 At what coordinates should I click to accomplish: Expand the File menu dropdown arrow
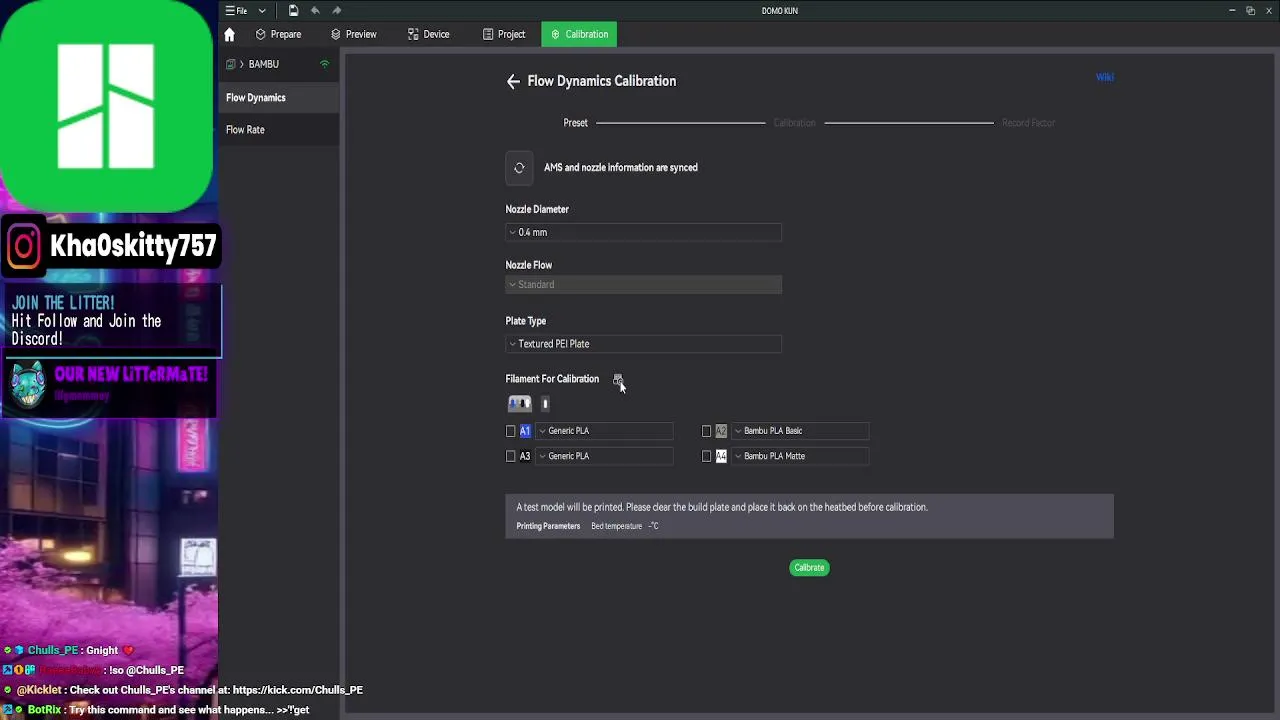tap(262, 11)
